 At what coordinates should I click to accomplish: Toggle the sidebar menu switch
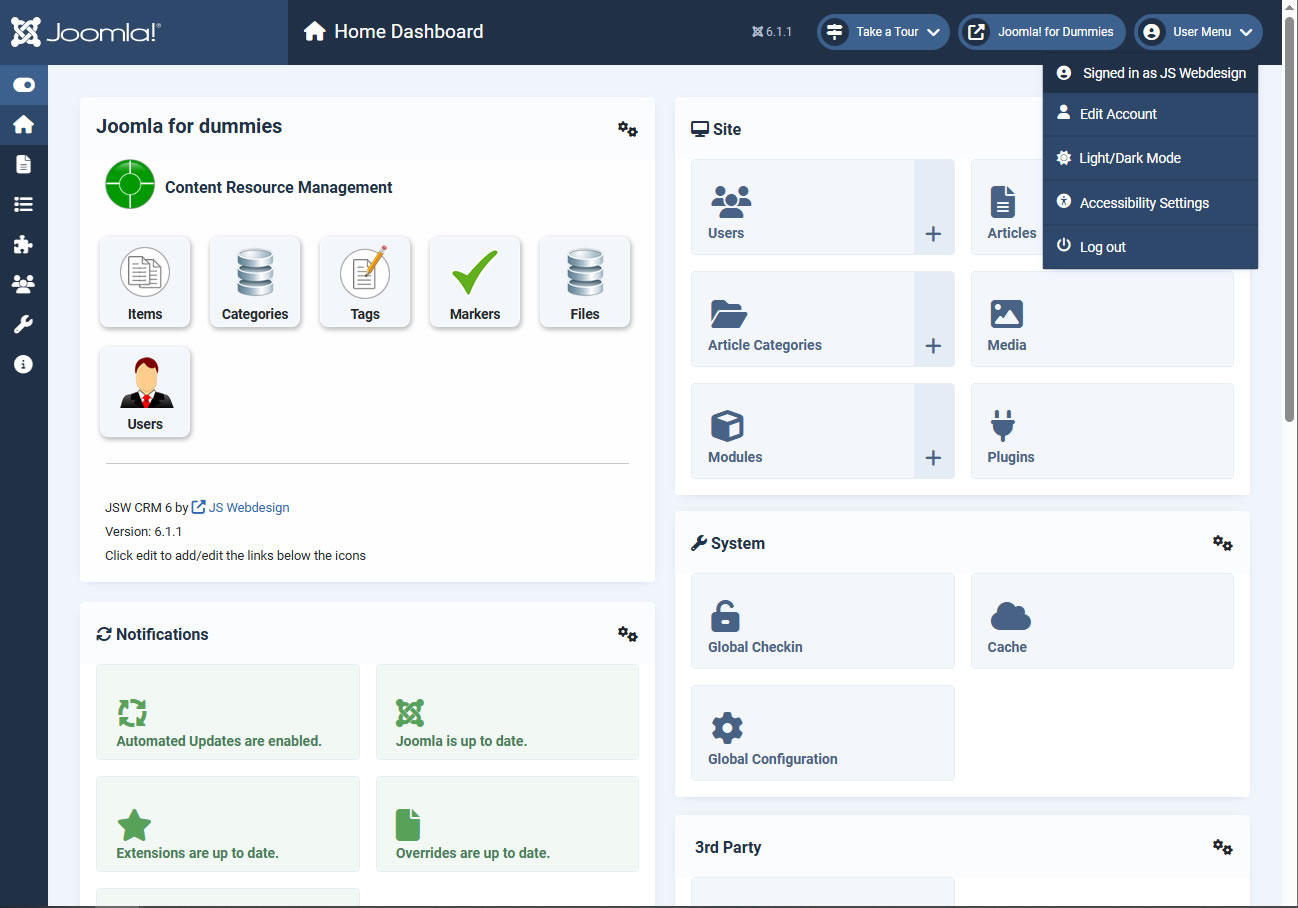23,85
